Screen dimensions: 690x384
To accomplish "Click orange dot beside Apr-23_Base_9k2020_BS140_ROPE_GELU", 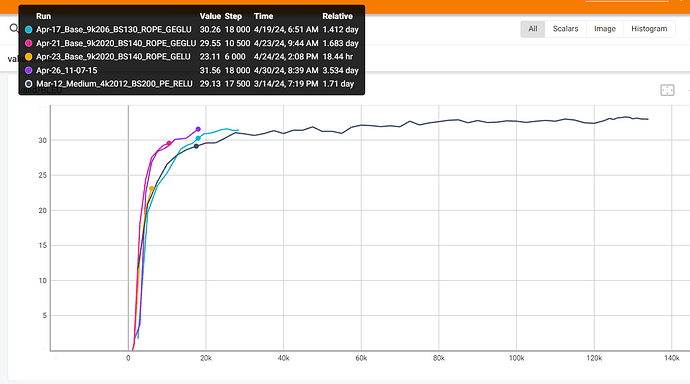I will tap(29, 57).
